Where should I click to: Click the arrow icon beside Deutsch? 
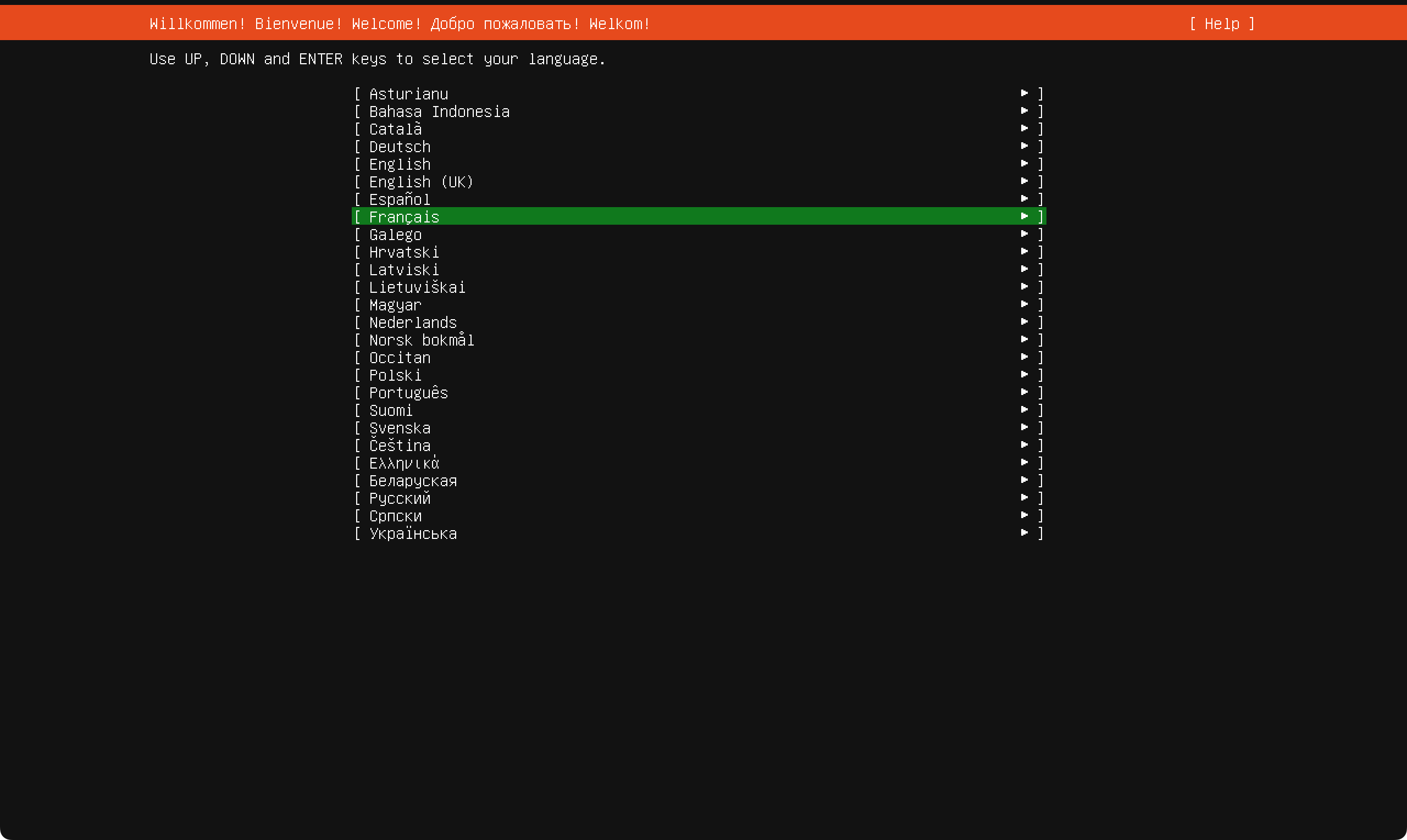[1024, 146]
